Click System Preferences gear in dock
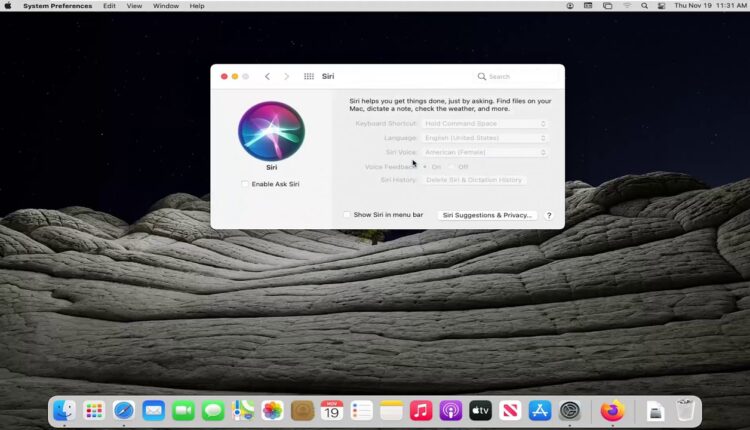Image resolution: width=750 pixels, height=430 pixels. (x=570, y=410)
